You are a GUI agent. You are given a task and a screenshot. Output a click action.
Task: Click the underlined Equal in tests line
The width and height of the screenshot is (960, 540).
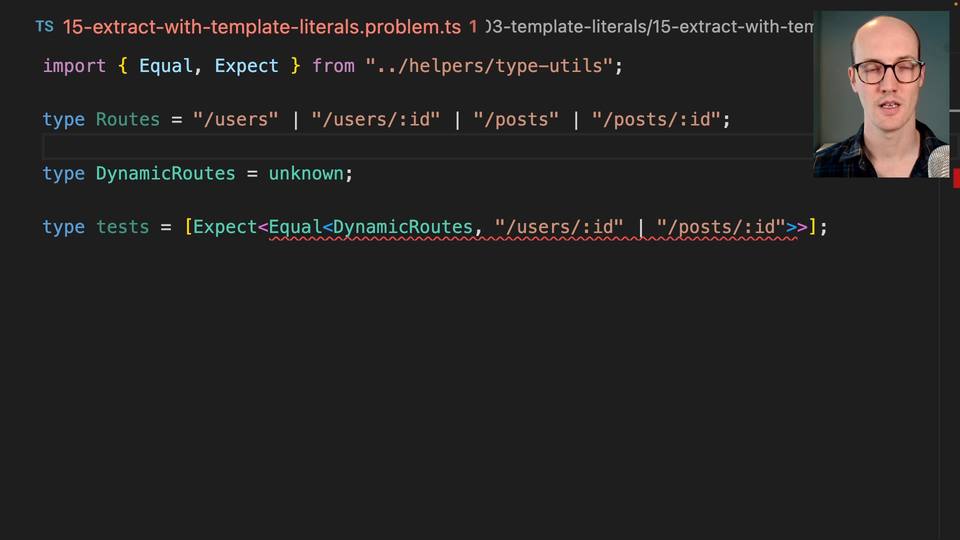coord(295,228)
